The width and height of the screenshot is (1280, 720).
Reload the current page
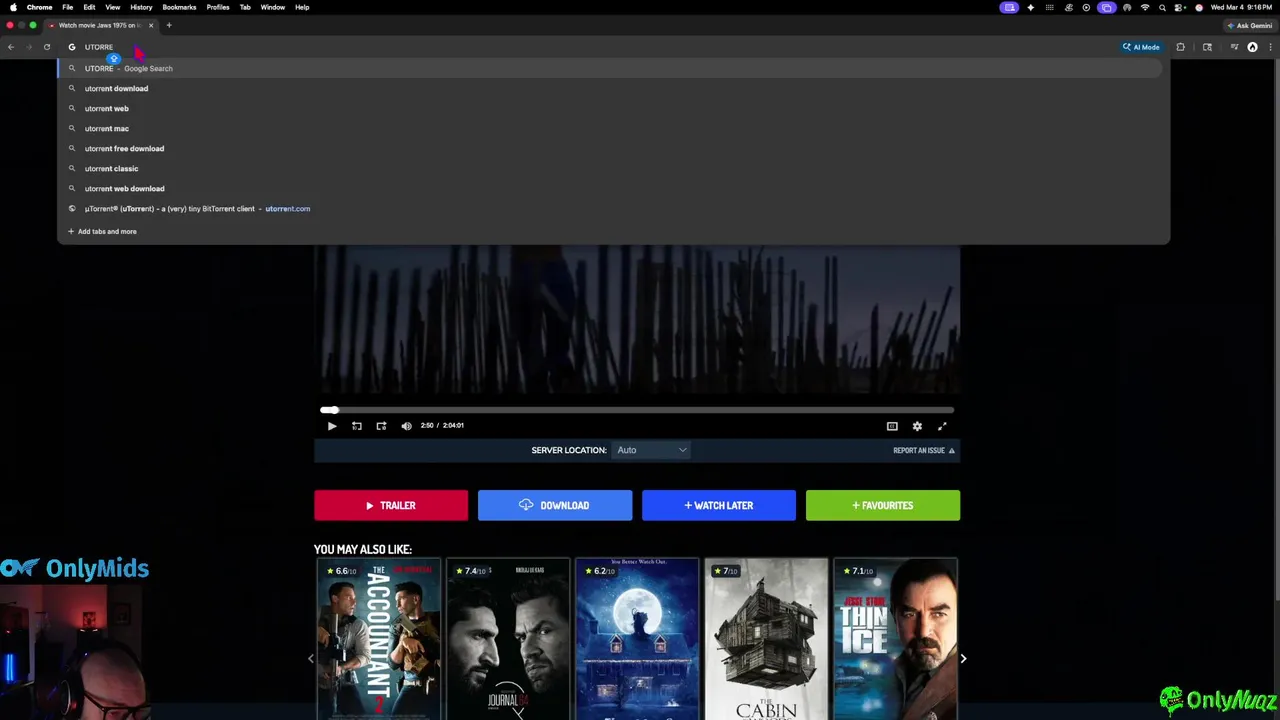pos(46,47)
